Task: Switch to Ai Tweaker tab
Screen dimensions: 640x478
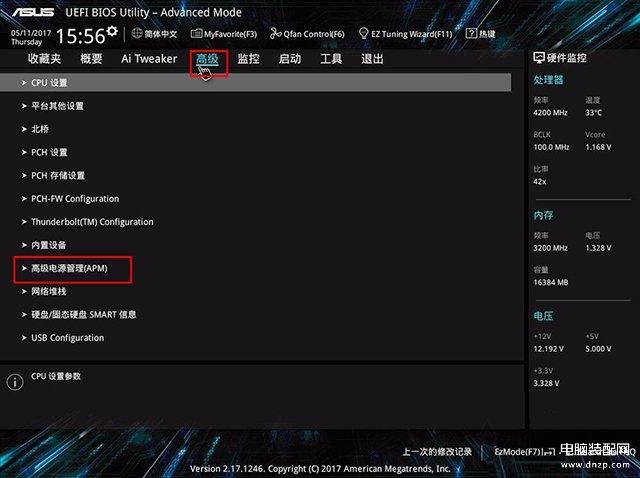Action: (149, 59)
